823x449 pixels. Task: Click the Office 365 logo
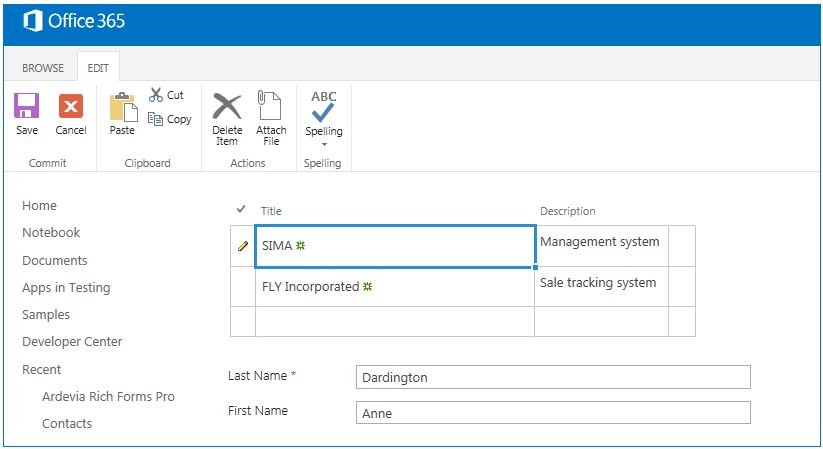73,22
